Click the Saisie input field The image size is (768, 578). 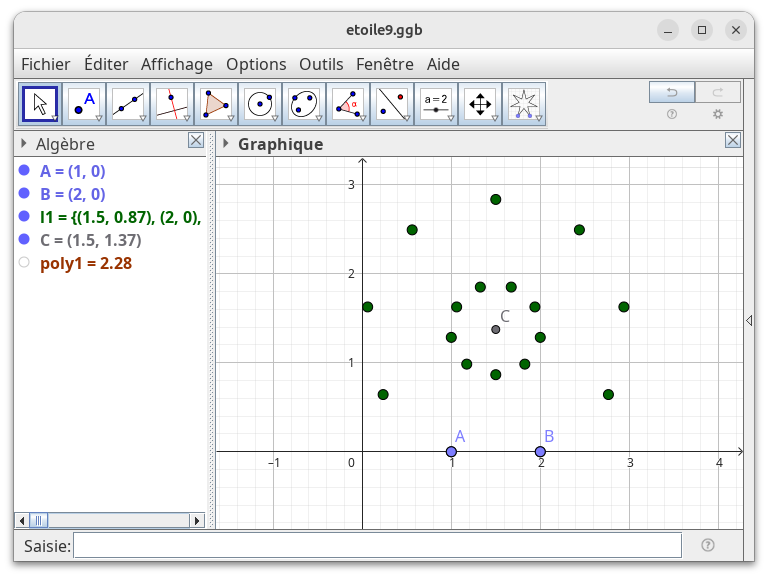coord(377,545)
